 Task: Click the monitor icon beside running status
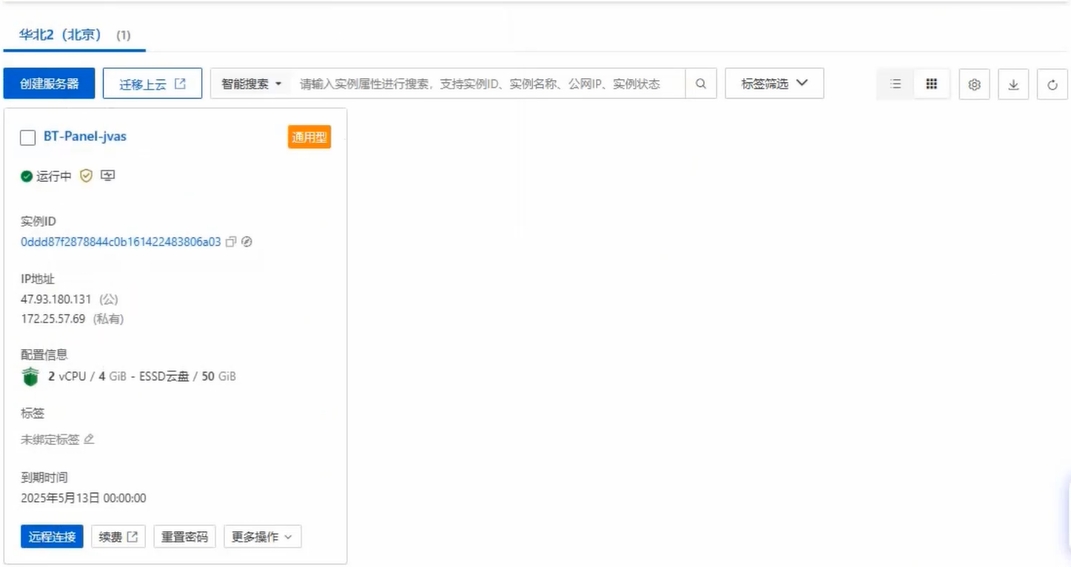108,176
